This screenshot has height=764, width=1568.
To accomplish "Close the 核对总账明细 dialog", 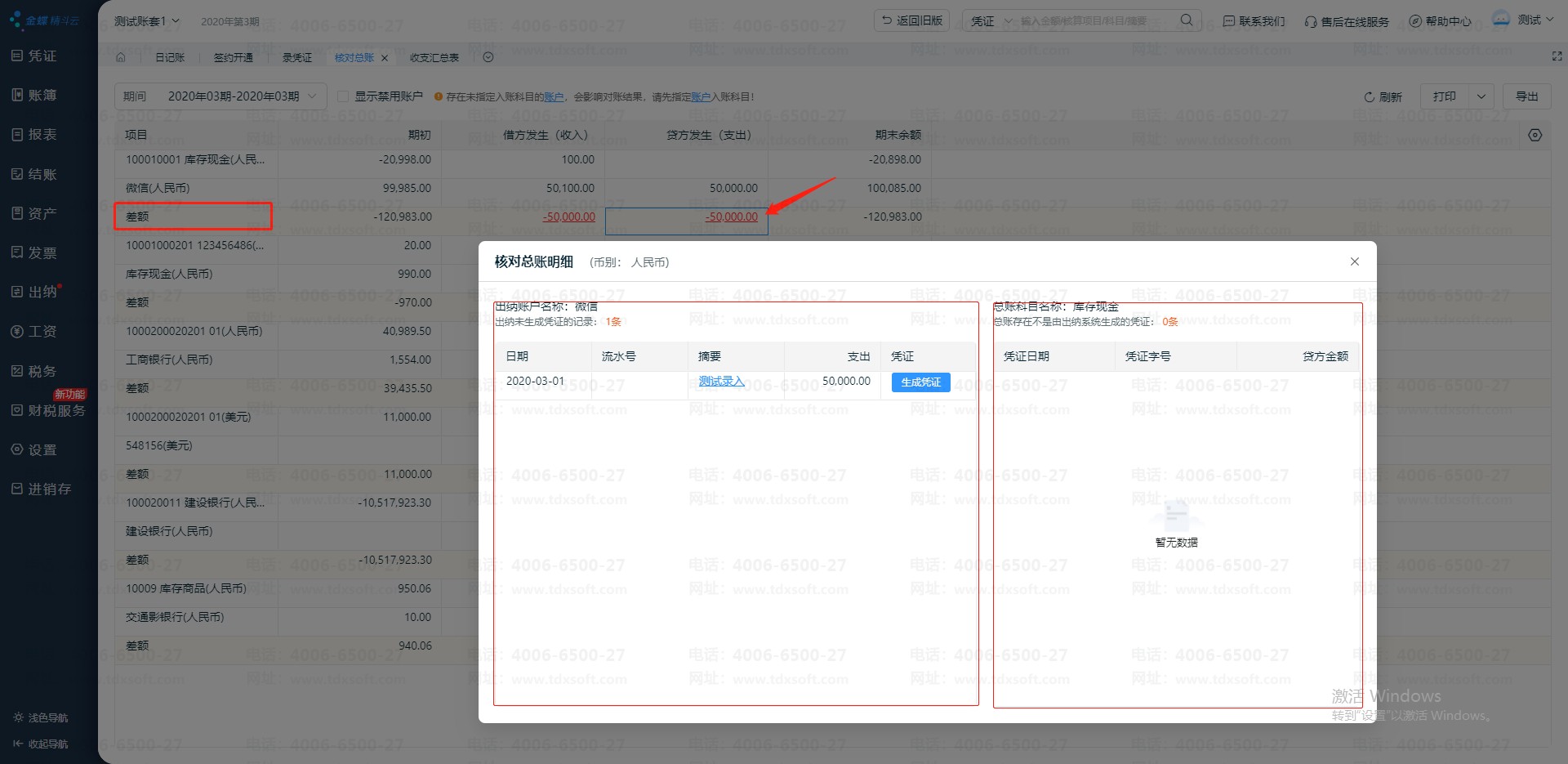I will [x=1354, y=261].
